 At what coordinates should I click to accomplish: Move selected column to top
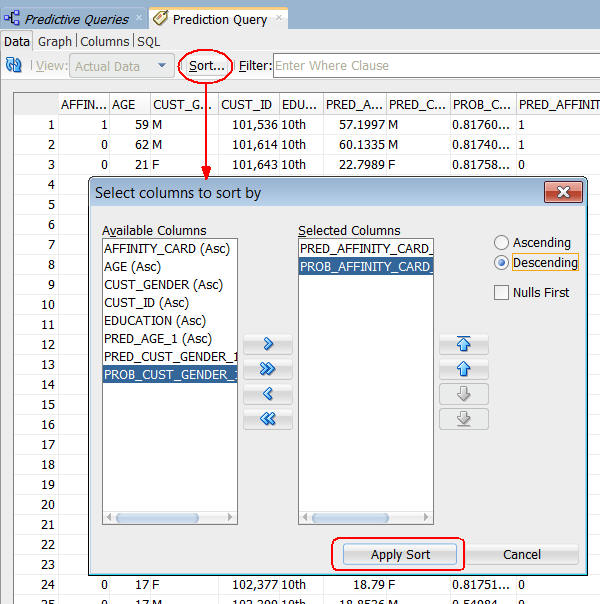[x=463, y=345]
